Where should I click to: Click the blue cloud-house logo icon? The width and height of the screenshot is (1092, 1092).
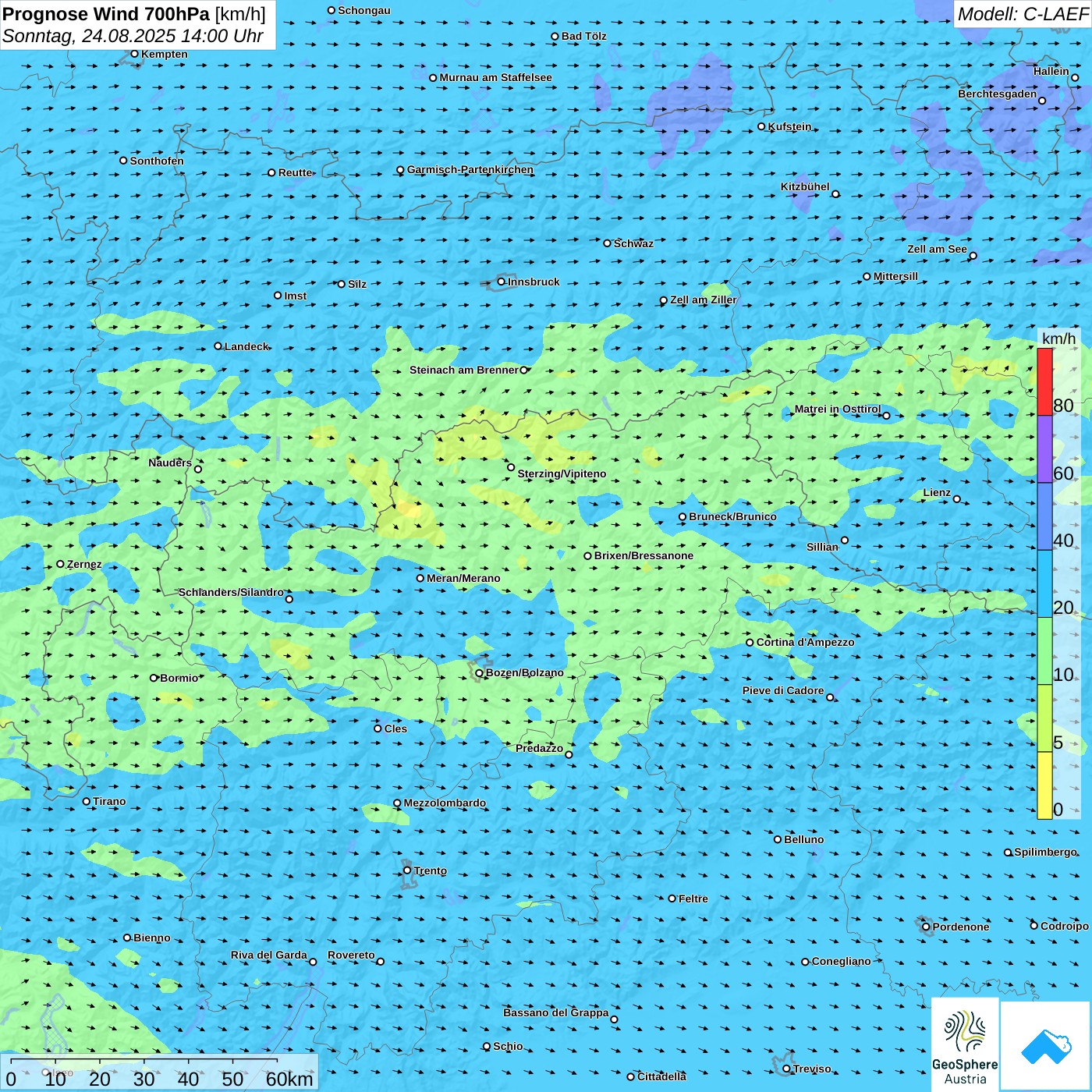(x=1046, y=1046)
